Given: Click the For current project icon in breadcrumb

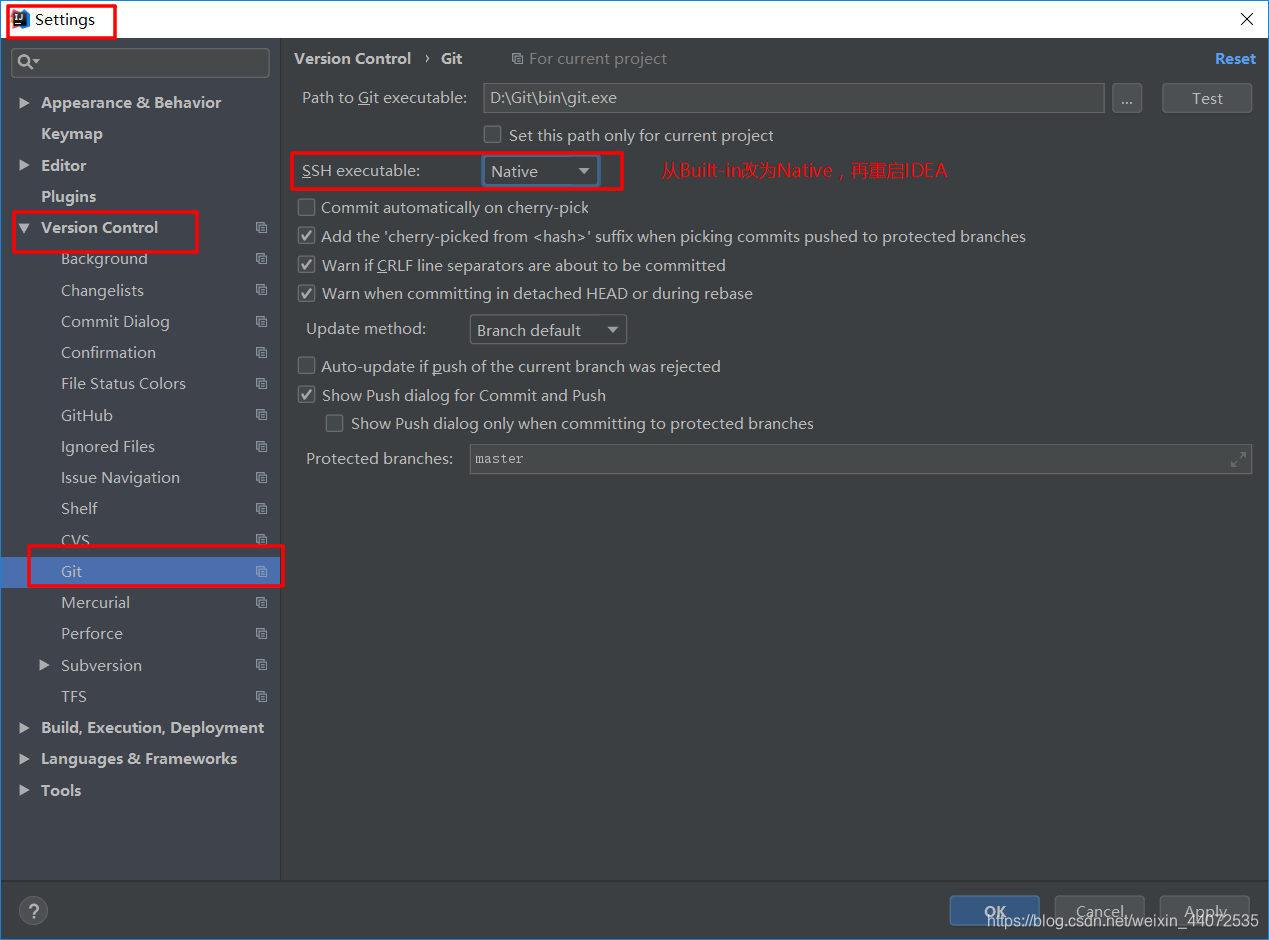Looking at the screenshot, I should click(x=517, y=59).
